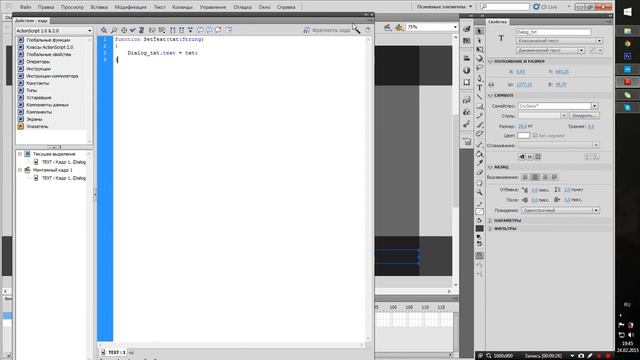
Task: Select the Subselection tool
Action: [x=480, y=40]
